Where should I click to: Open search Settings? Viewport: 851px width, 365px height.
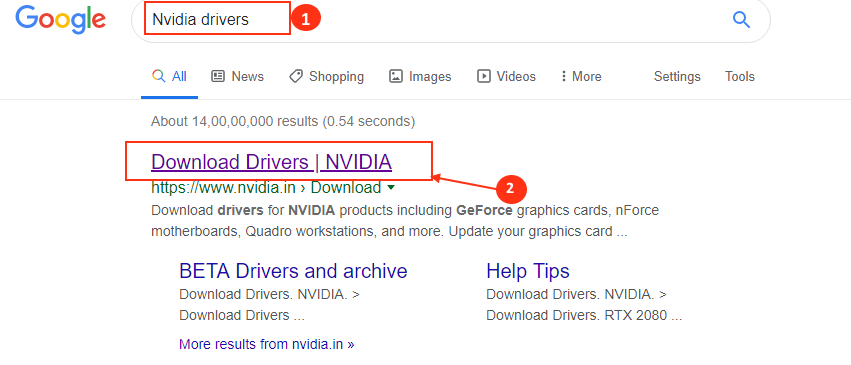[x=677, y=76]
